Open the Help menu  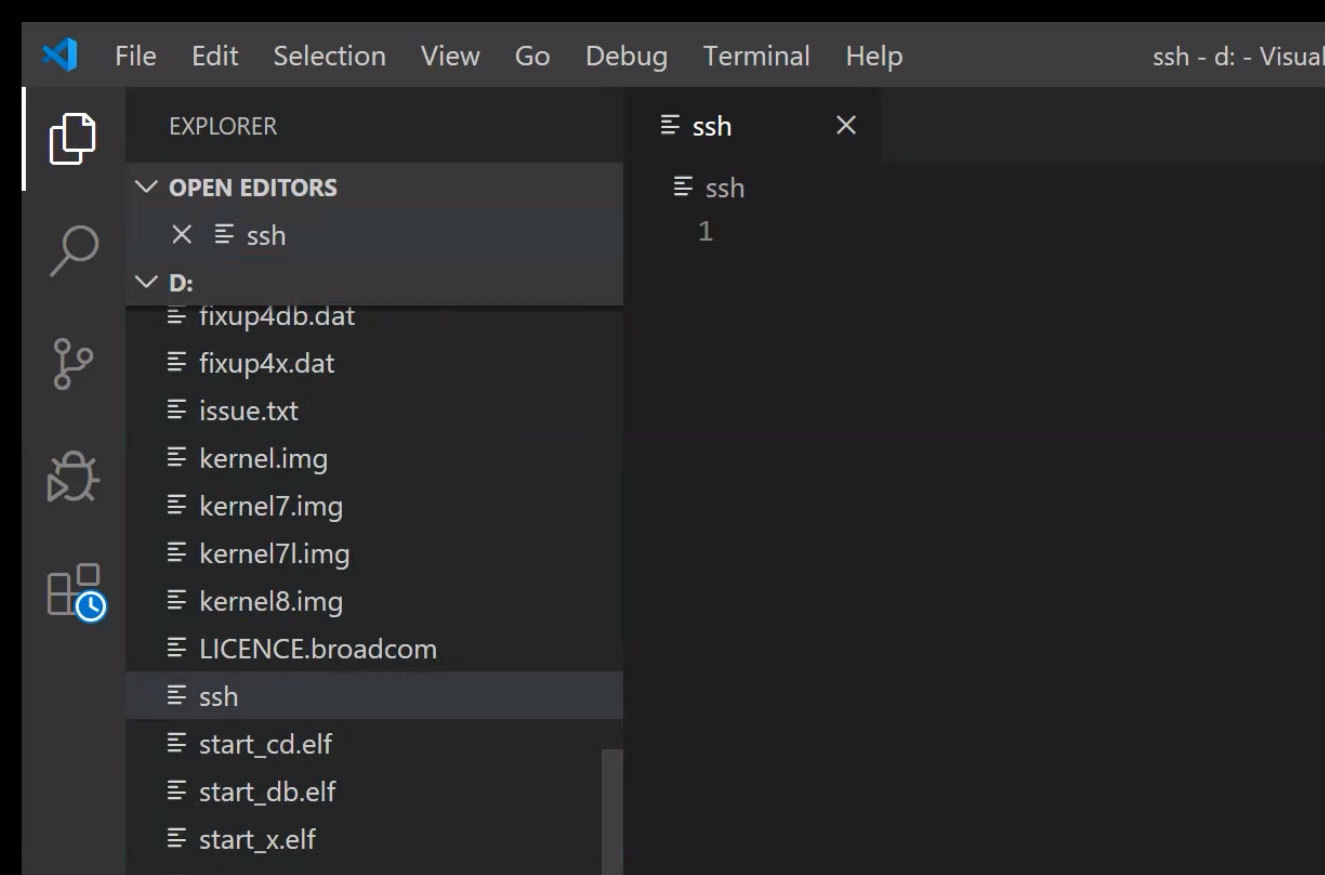coord(874,56)
